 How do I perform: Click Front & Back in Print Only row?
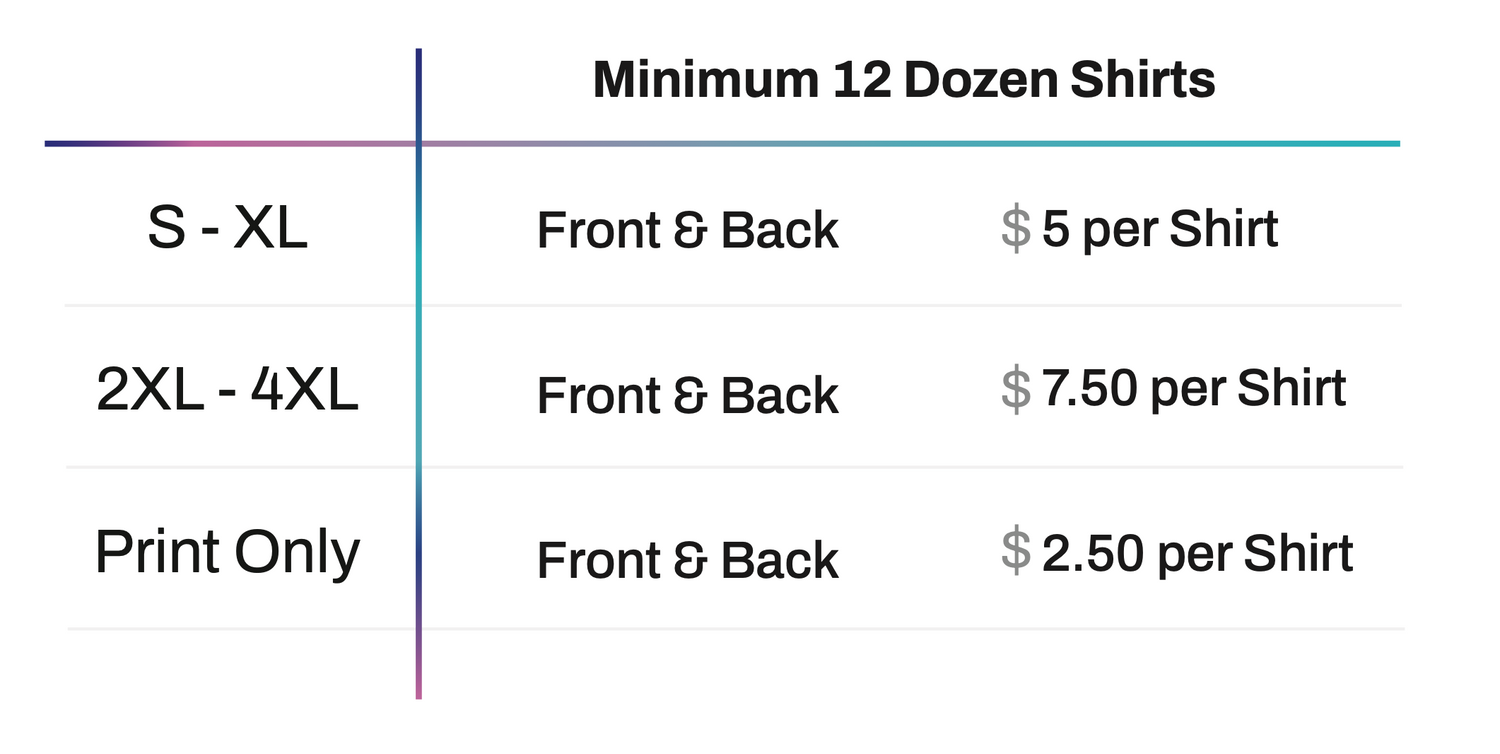pos(688,560)
